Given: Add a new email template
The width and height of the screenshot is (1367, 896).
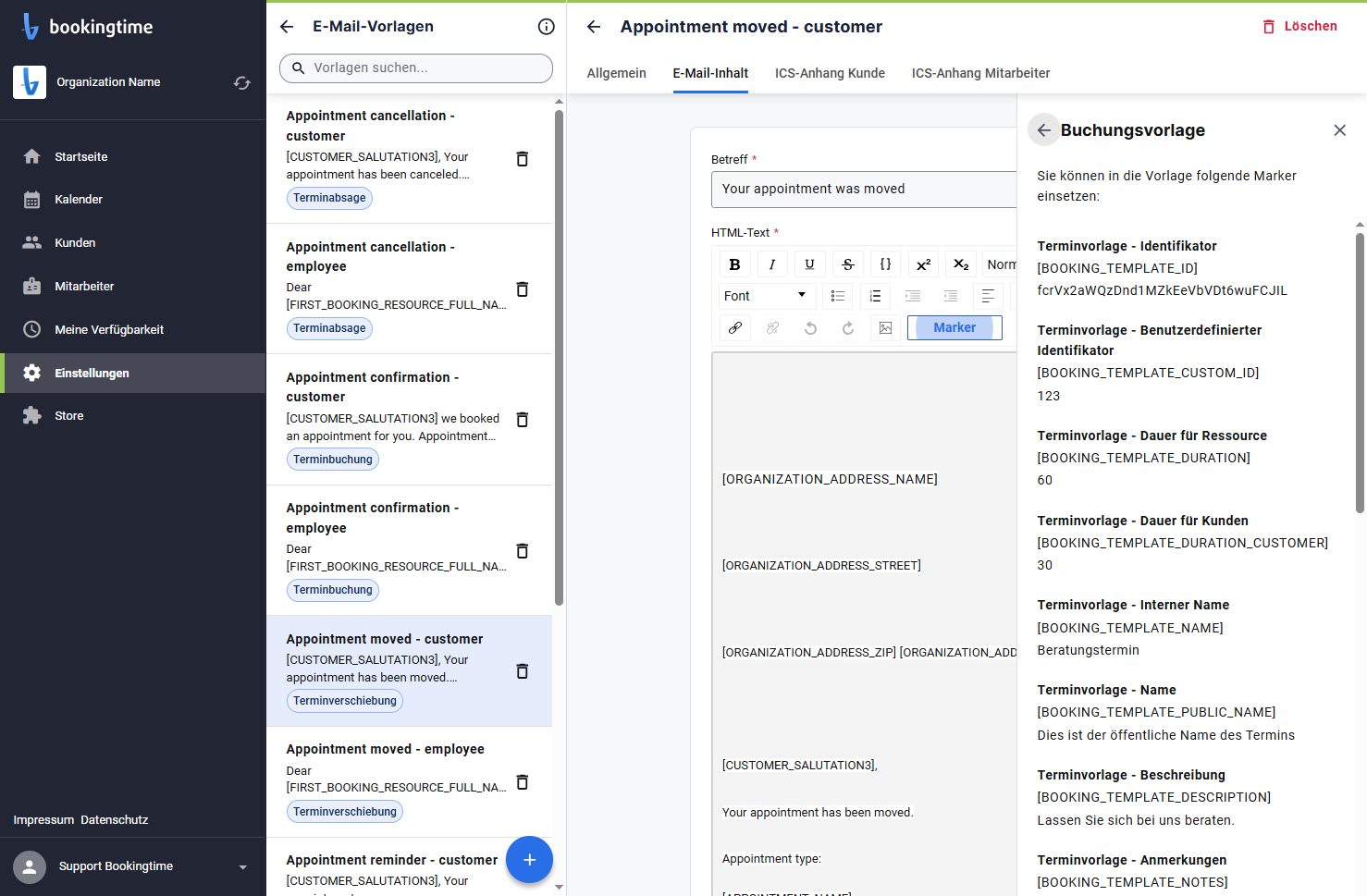Looking at the screenshot, I should coord(529,860).
